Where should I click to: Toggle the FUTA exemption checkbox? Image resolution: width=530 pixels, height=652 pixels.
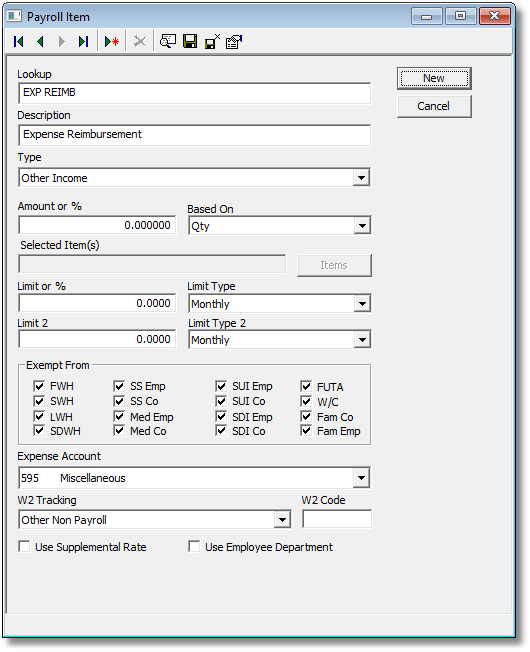tap(306, 386)
